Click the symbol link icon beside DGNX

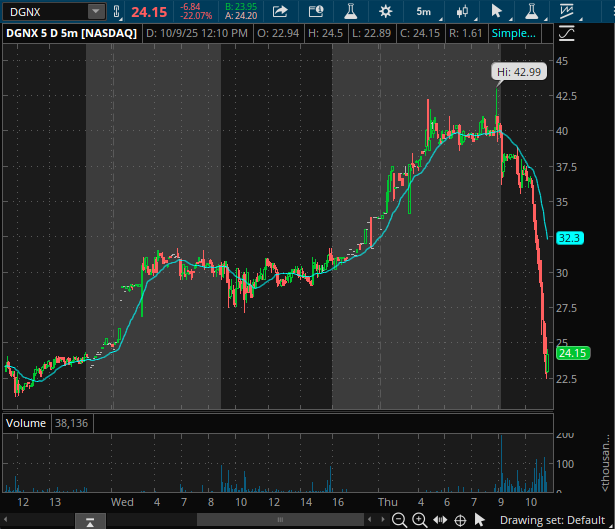tap(116, 12)
